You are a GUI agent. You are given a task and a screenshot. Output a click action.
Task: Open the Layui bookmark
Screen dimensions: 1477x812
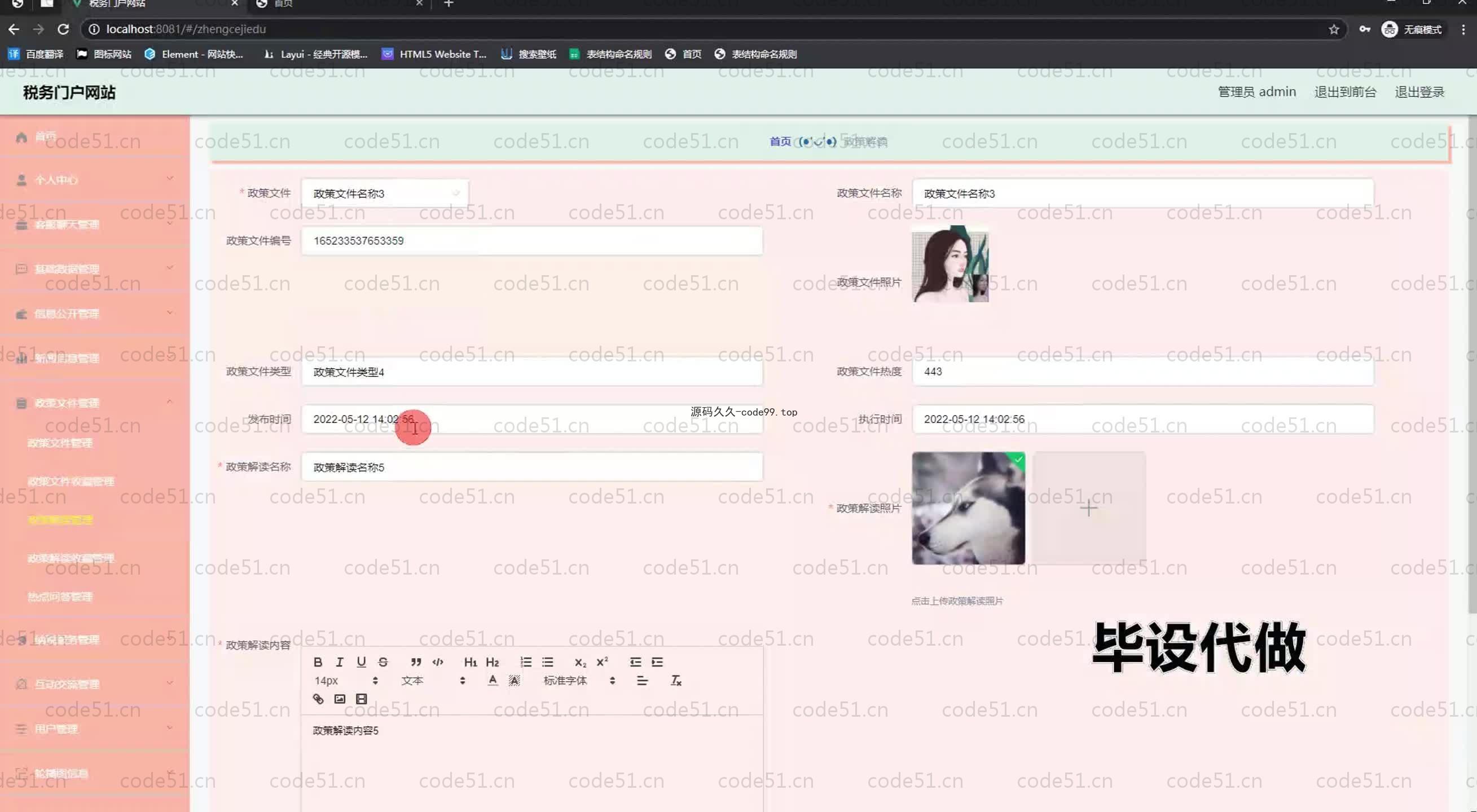coord(315,54)
